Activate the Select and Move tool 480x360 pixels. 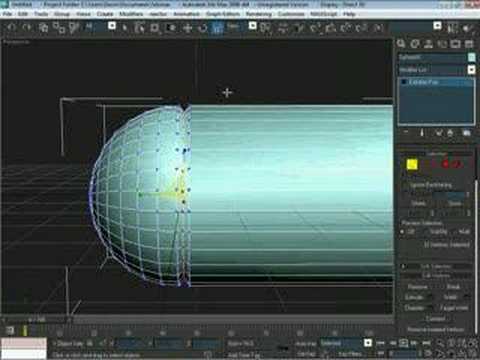[187, 28]
